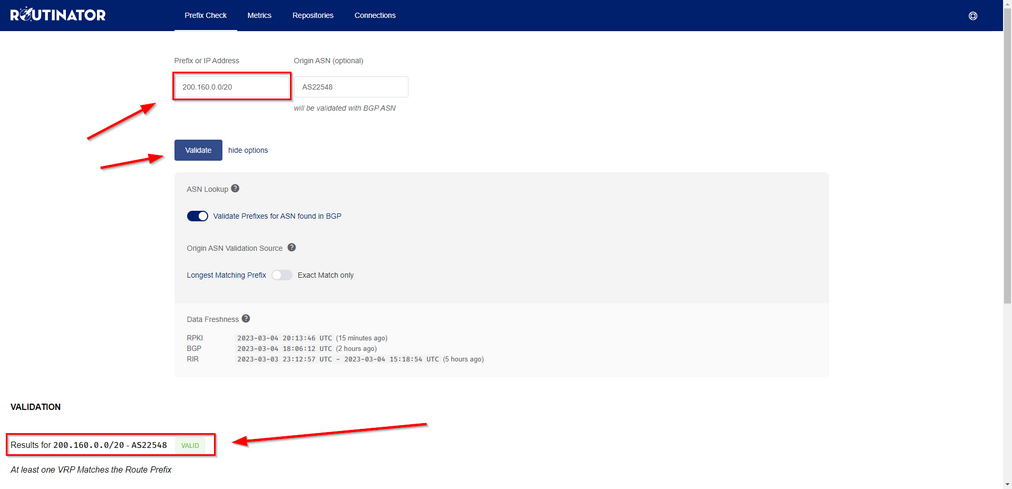Click the Longest Matching Prefix label

point(226,275)
